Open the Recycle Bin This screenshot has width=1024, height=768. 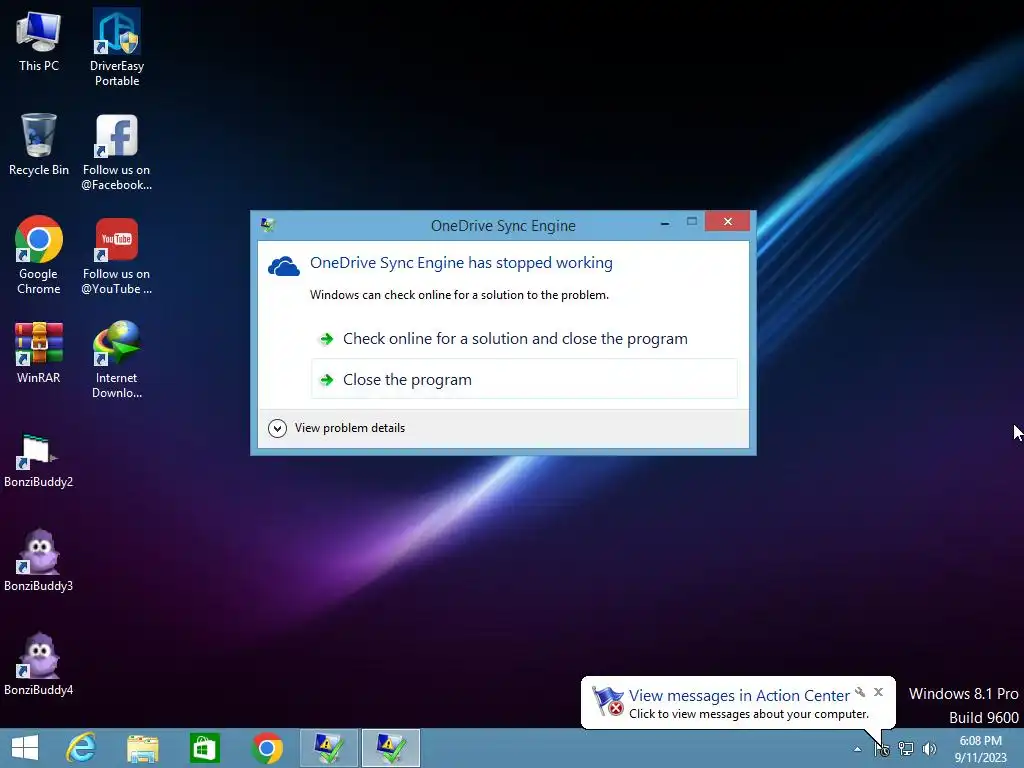(x=39, y=144)
